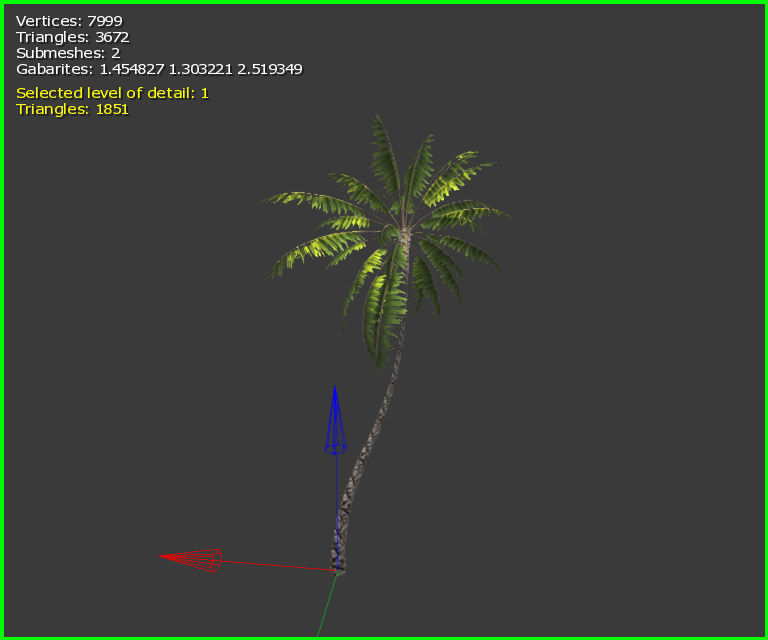Viewport: 768px width, 640px height.
Task: Click the white 'Triangles: 3672' text
Action: [72, 37]
